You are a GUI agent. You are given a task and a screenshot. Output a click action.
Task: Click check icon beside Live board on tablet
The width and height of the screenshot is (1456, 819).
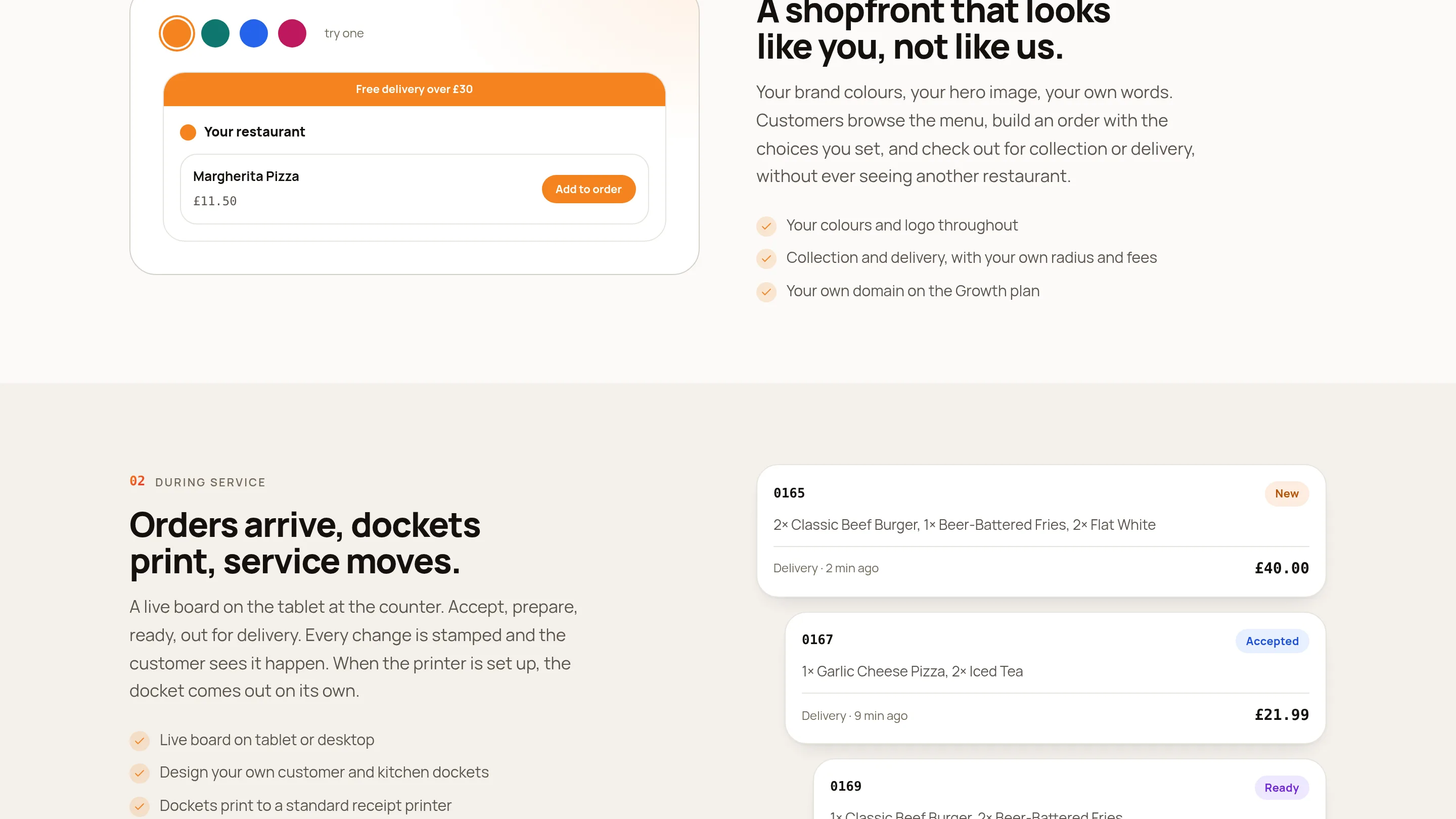pos(140,741)
